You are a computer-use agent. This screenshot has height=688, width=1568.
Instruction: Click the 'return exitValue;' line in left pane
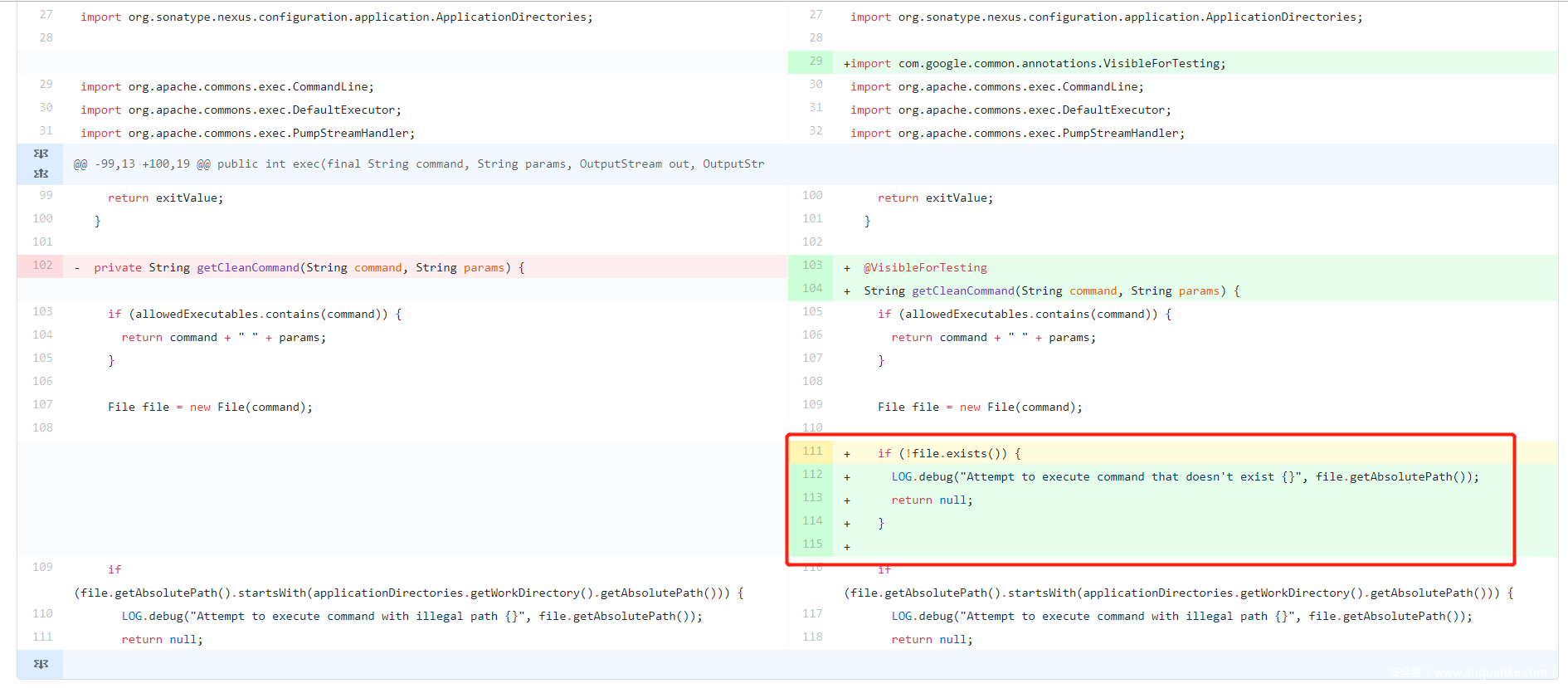(x=165, y=198)
